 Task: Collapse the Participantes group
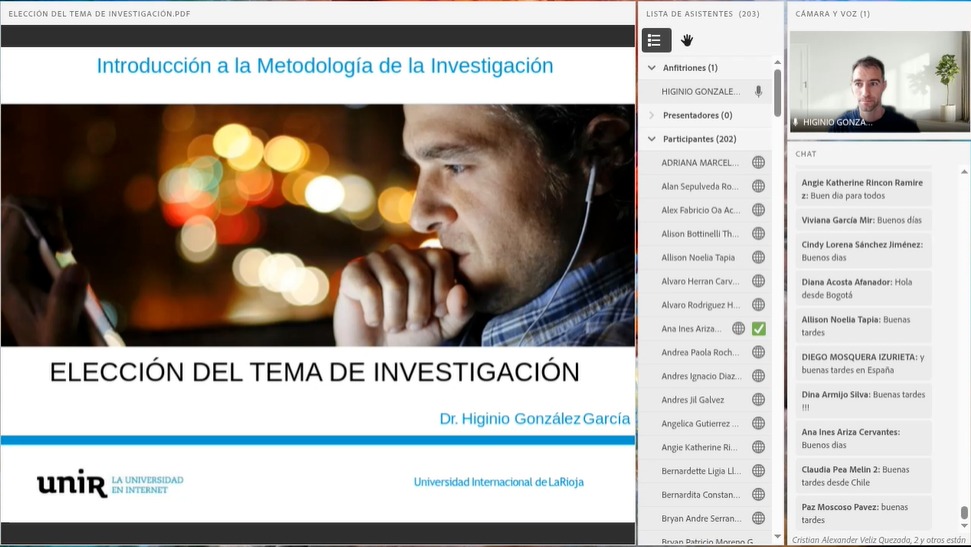point(652,139)
